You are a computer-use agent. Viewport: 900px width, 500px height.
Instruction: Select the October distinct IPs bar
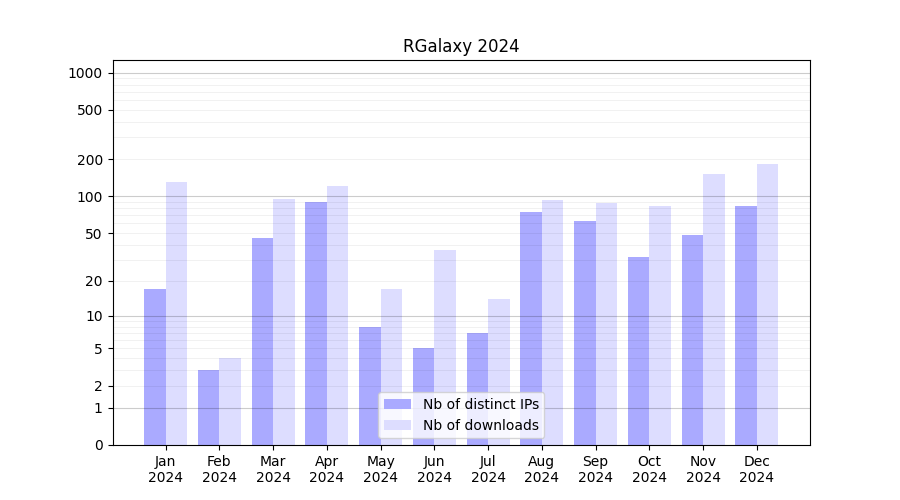coord(638,350)
